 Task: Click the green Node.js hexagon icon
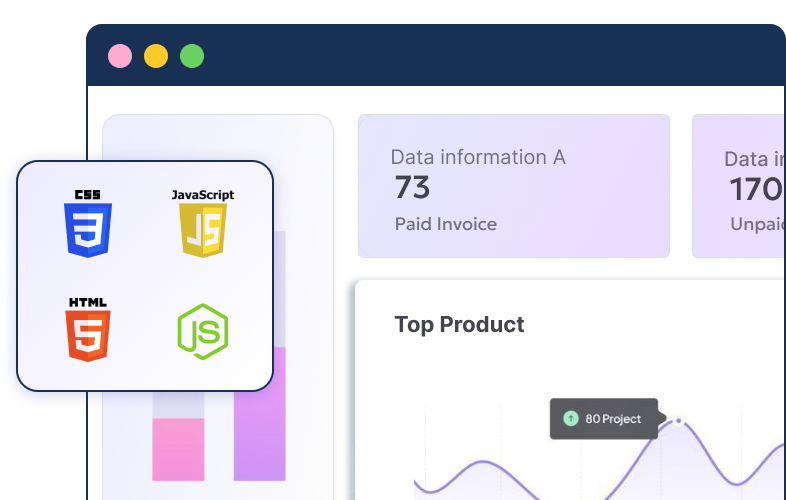point(202,331)
